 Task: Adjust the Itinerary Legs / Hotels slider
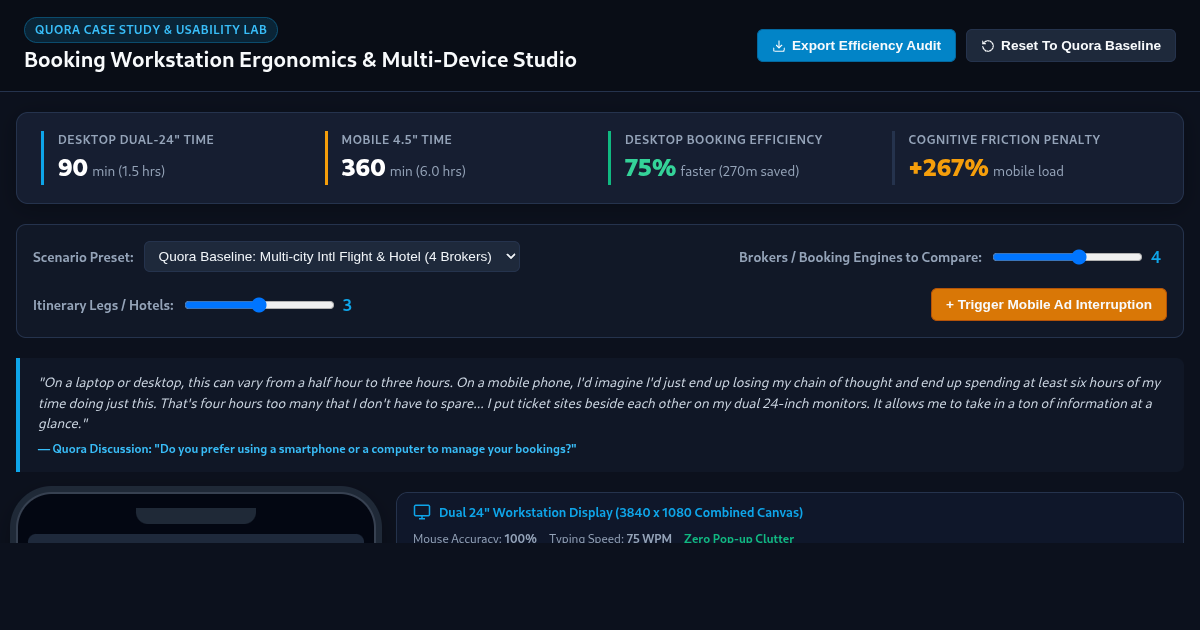point(259,305)
